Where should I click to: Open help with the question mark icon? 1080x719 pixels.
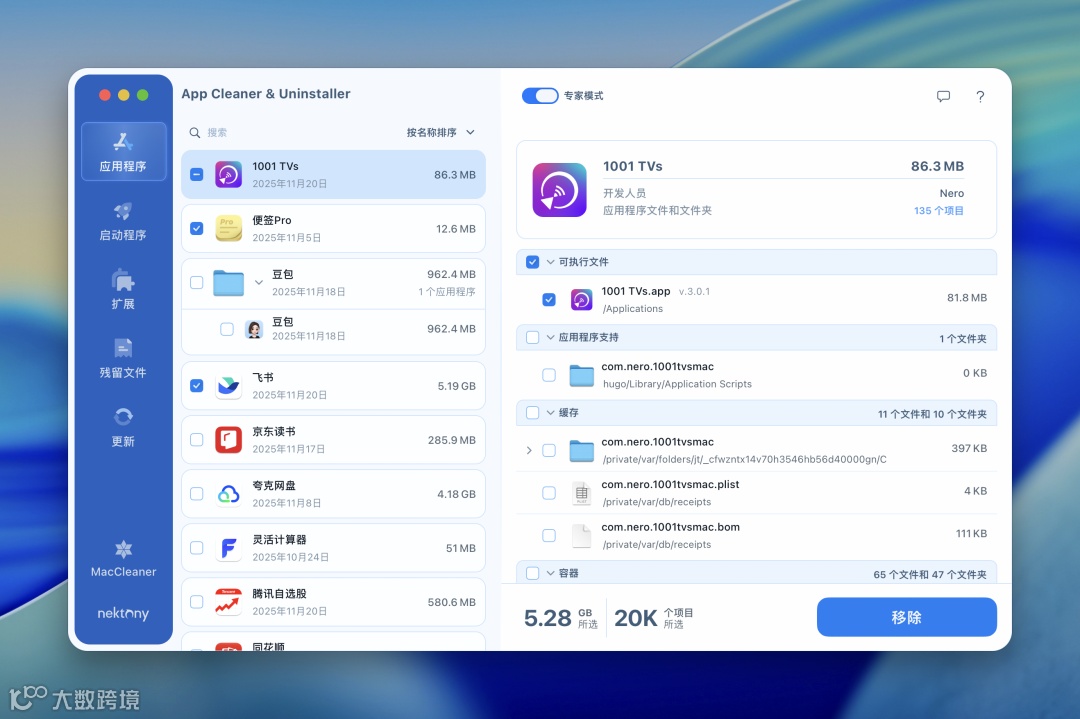tap(980, 96)
